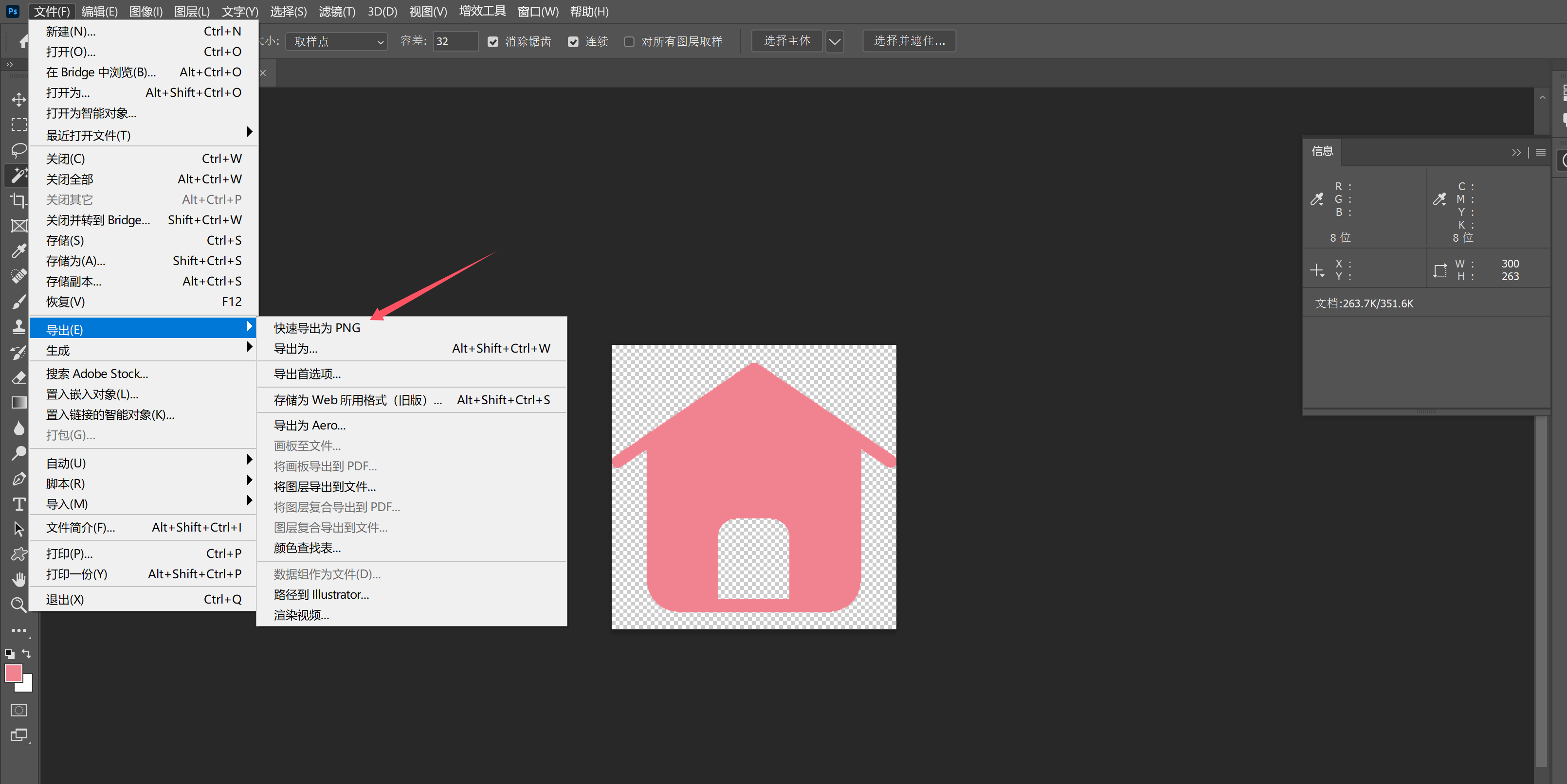Open the 滤镜(T) menu
Screen dimensions: 1567x784
tap(337, 12)
